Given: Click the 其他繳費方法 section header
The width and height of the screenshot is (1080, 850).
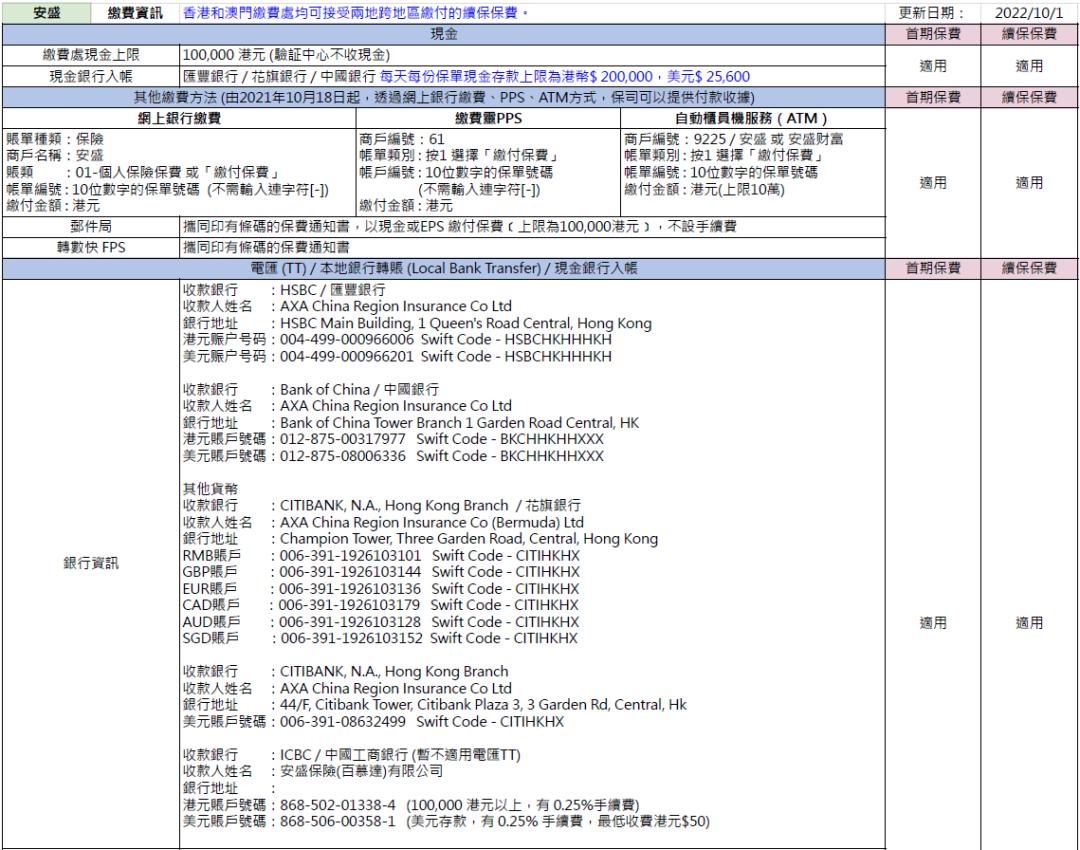Looking at the screenshot, I should (444, 97).
